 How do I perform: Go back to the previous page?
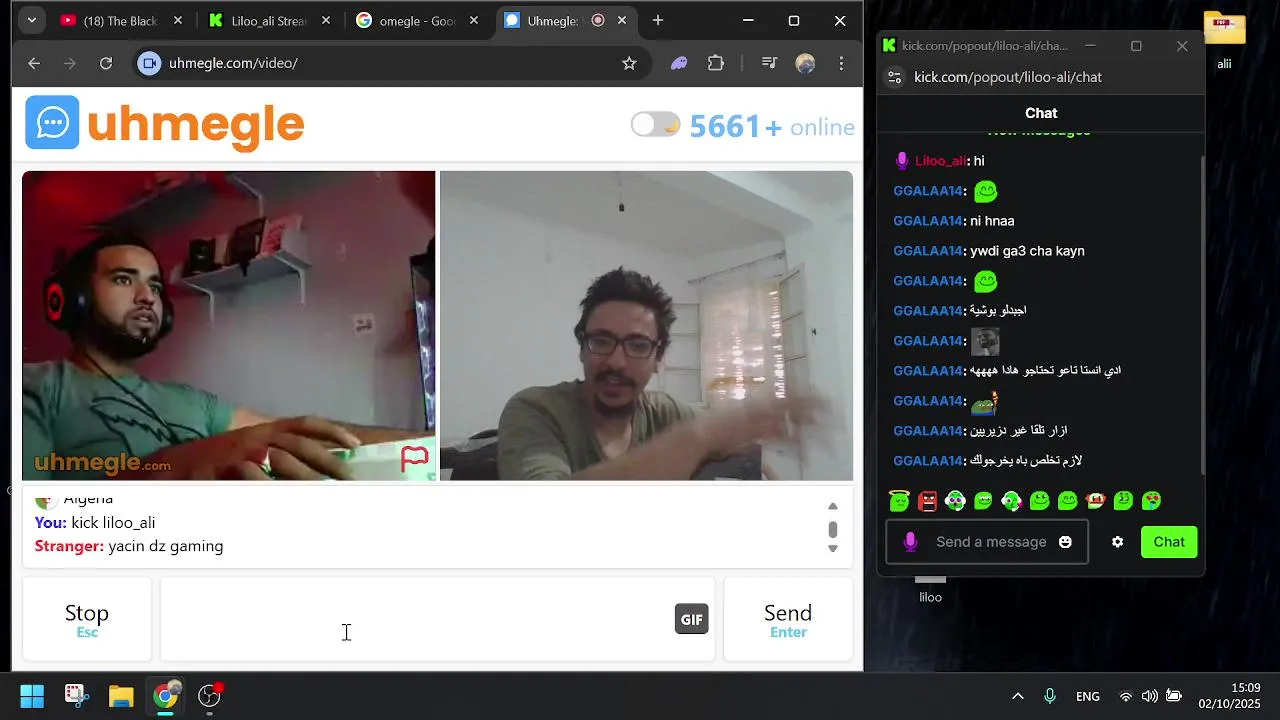[x=34, y=63]
